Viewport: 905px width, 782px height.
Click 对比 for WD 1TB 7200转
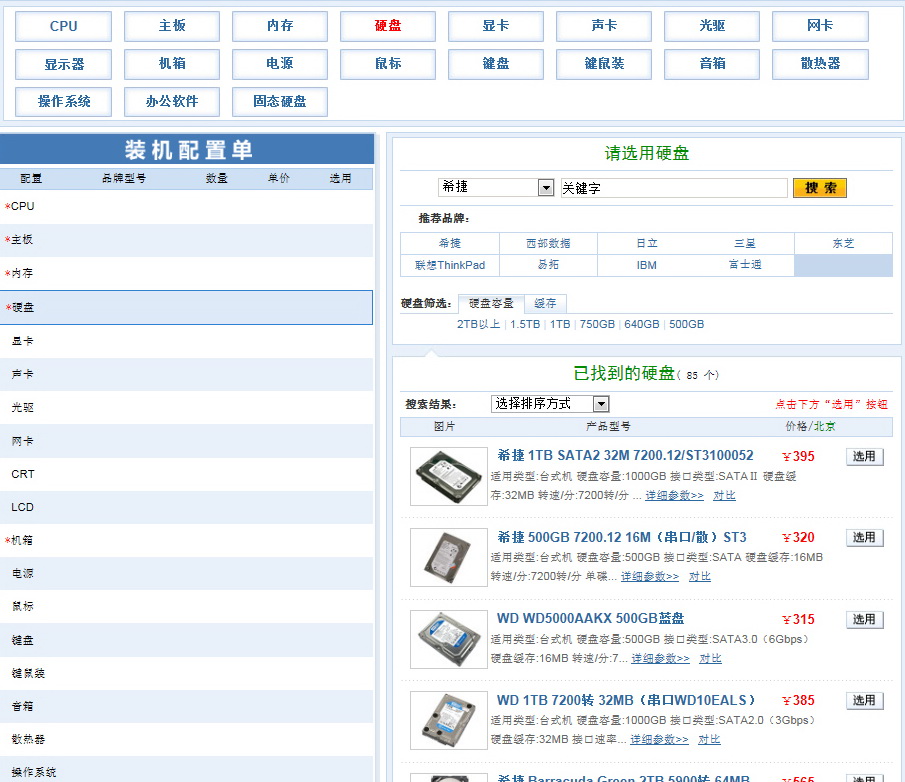(x=709, y=739)
